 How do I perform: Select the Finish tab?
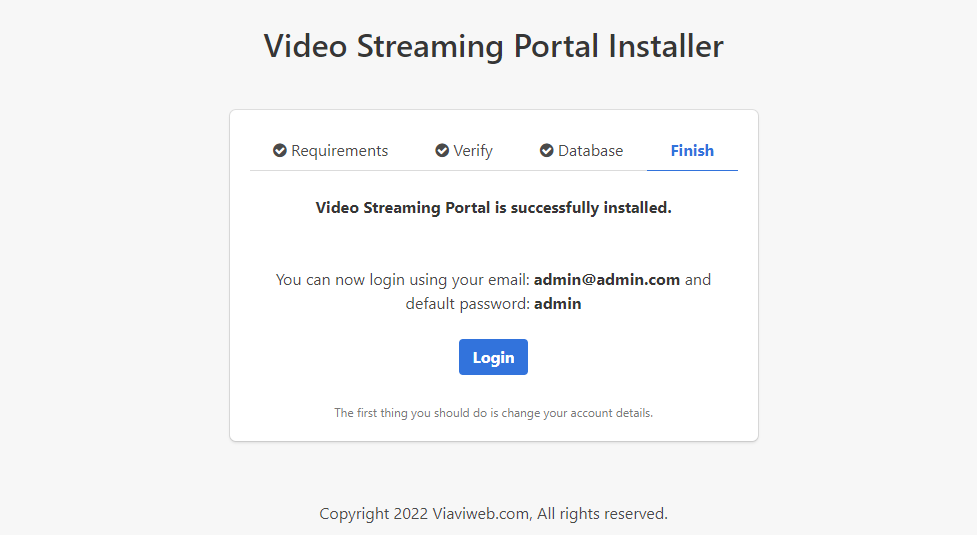(x=692, y=151)
